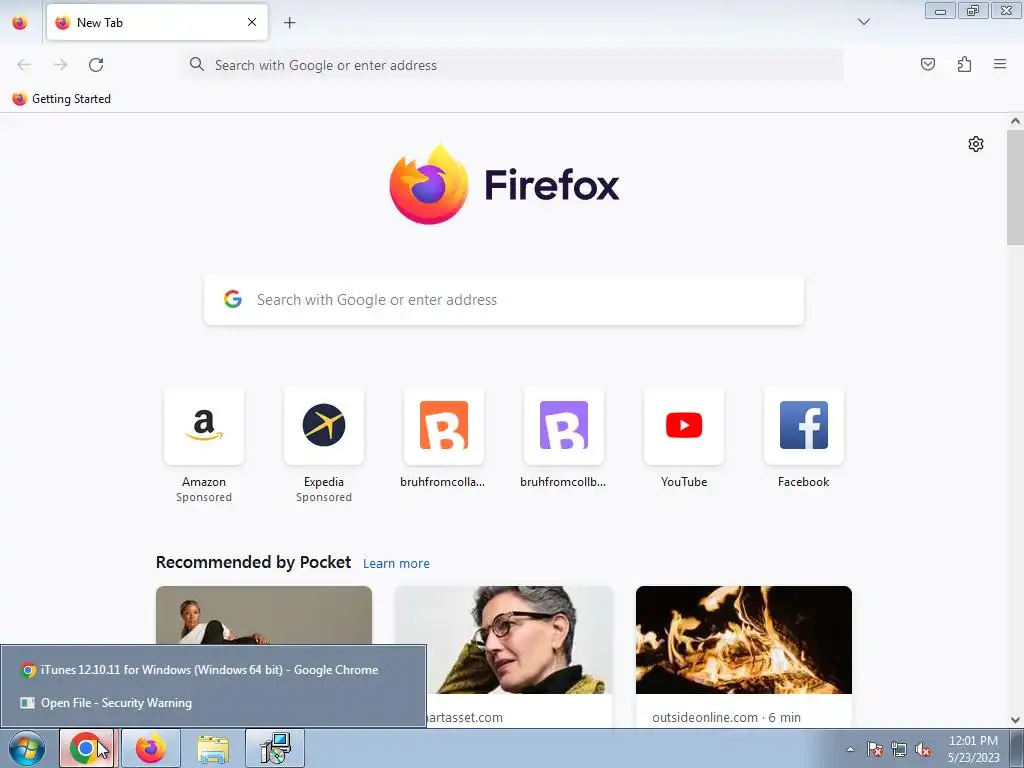Open the Firefox View pinned icon

[x=20, y=22]
